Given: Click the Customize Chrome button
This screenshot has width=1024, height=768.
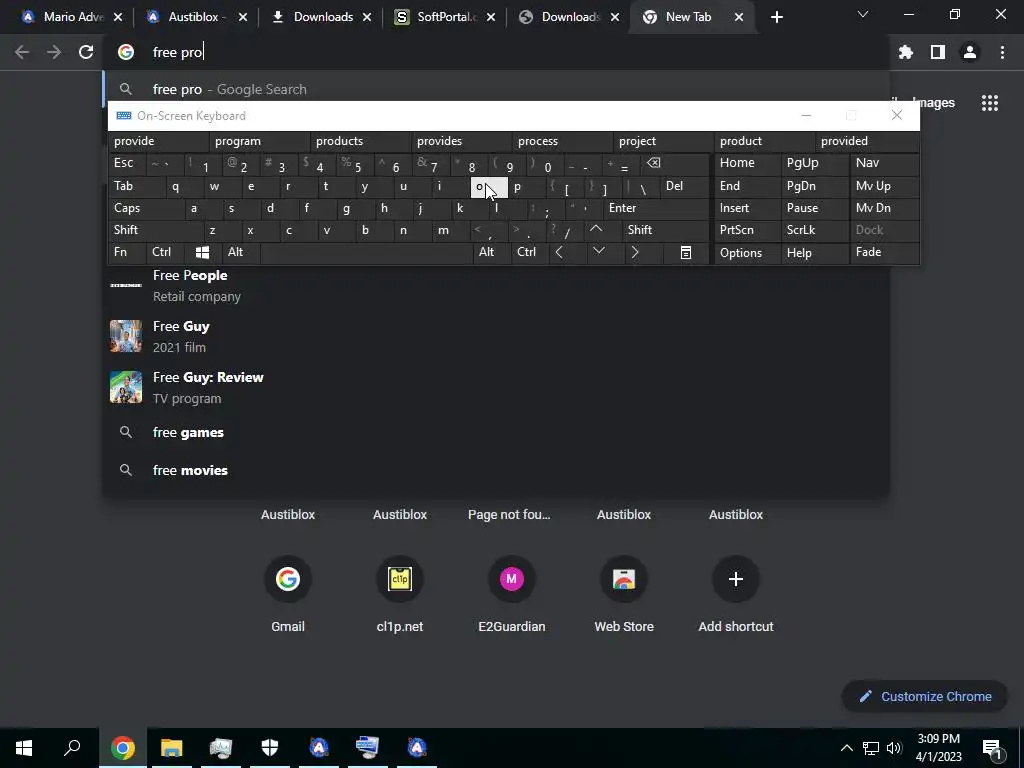Looking at the screenshot, I should tap(925, 696).
